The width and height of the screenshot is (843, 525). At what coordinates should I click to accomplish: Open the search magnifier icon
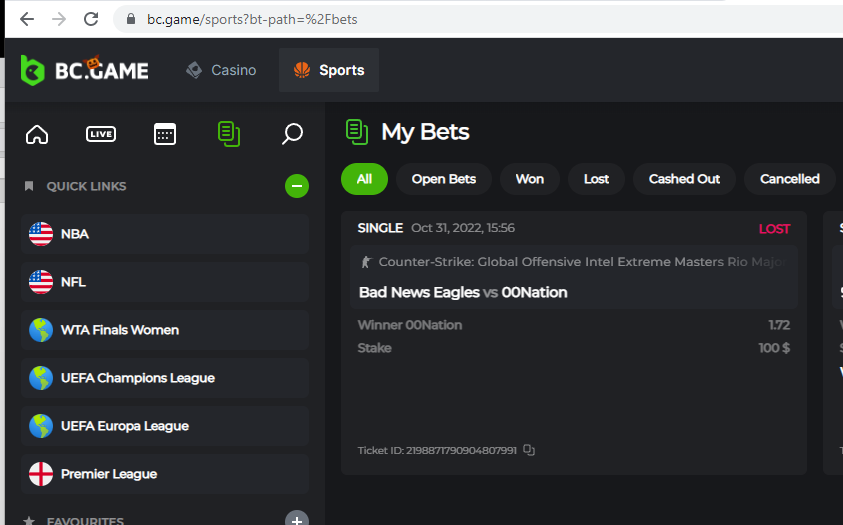pyautogui.click(x=292, y=134)
